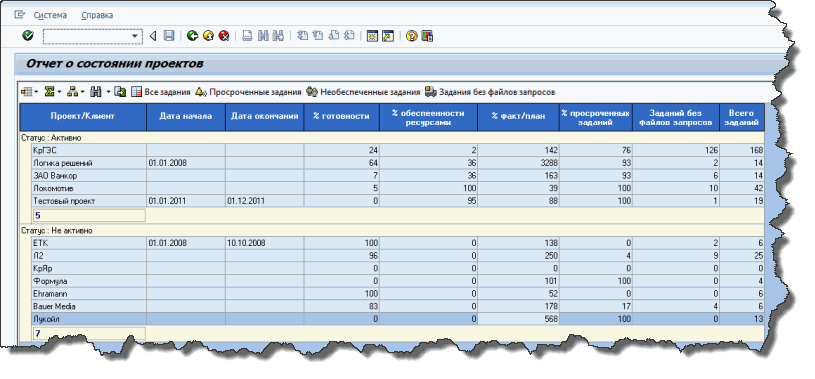
Task: Click the Локомотив project row
Action: pyautogui.click(x=398, y=188)
